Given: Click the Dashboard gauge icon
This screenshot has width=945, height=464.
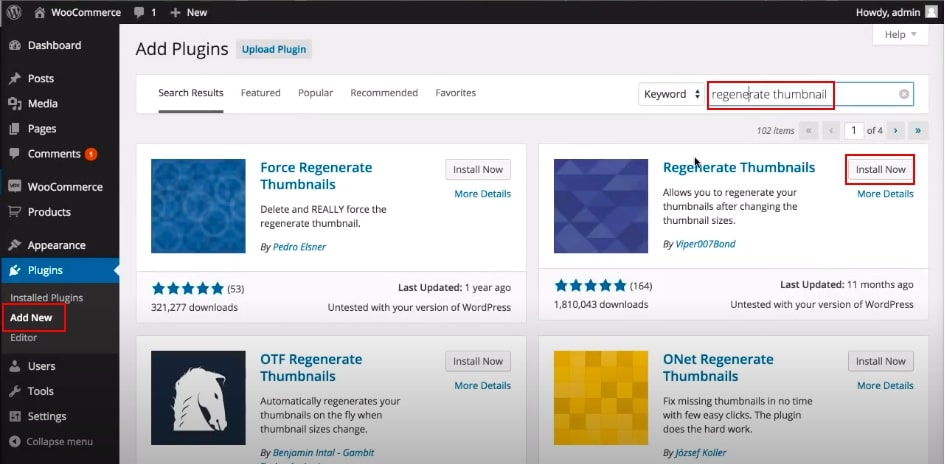Looking at the screenshot, I should [x=15, y=45].
